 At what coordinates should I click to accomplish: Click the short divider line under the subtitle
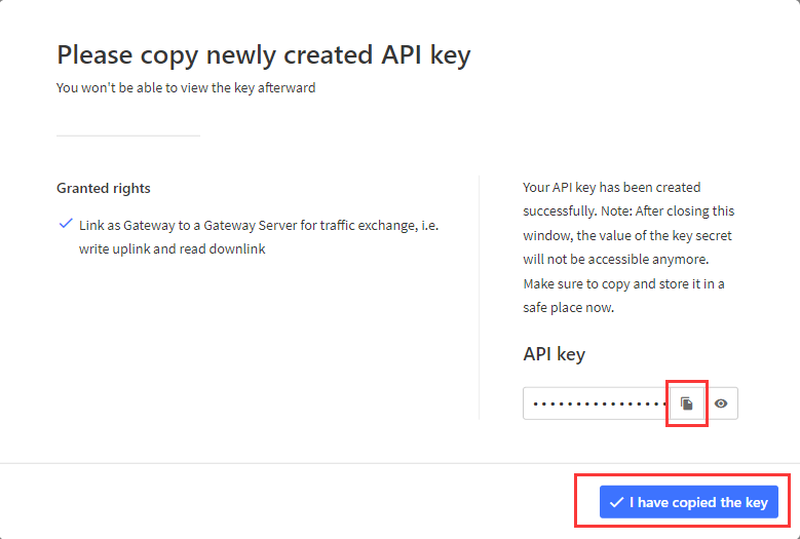click(128, 135)
